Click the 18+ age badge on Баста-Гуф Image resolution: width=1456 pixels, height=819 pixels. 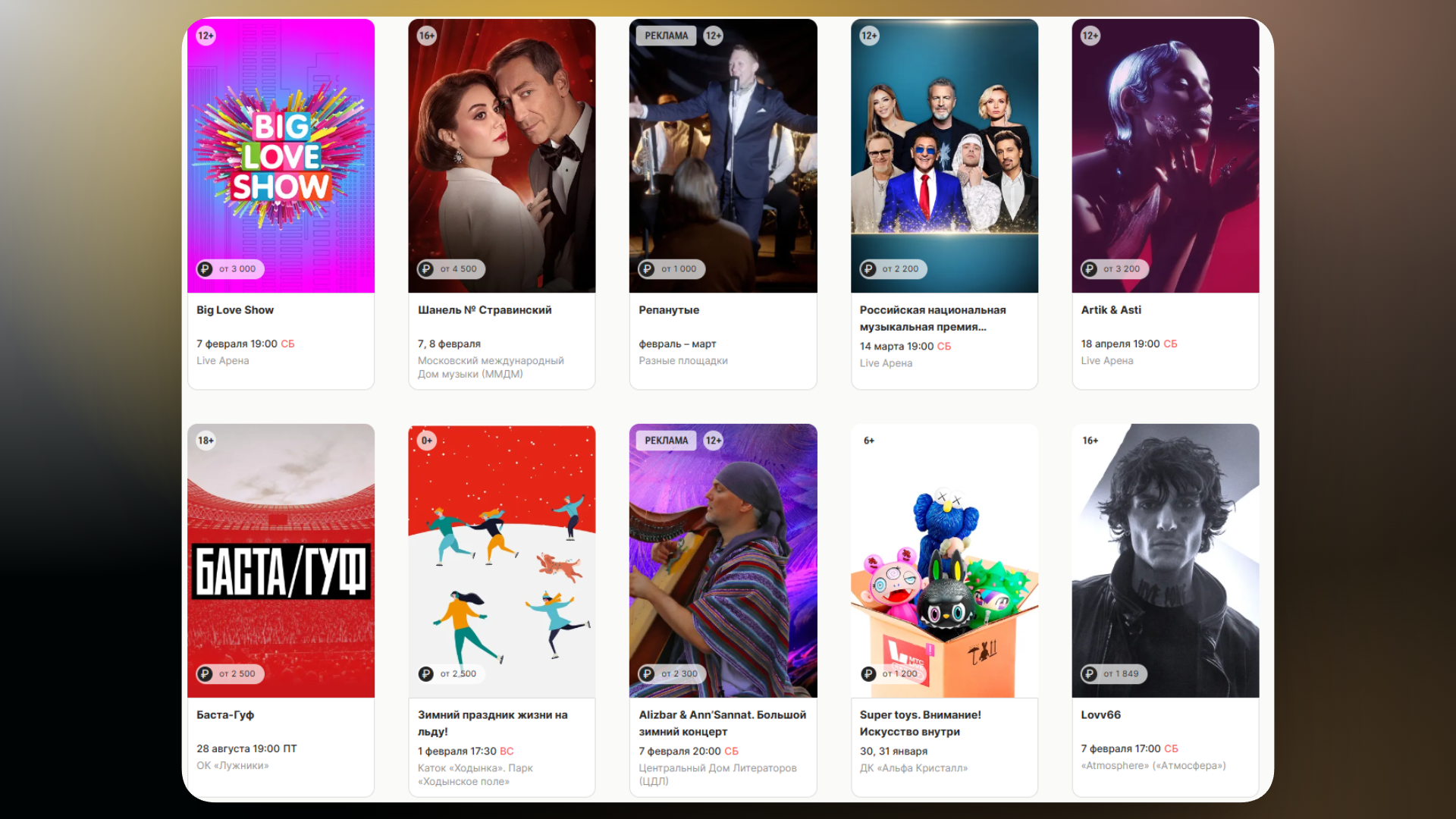tap(206, 441)
